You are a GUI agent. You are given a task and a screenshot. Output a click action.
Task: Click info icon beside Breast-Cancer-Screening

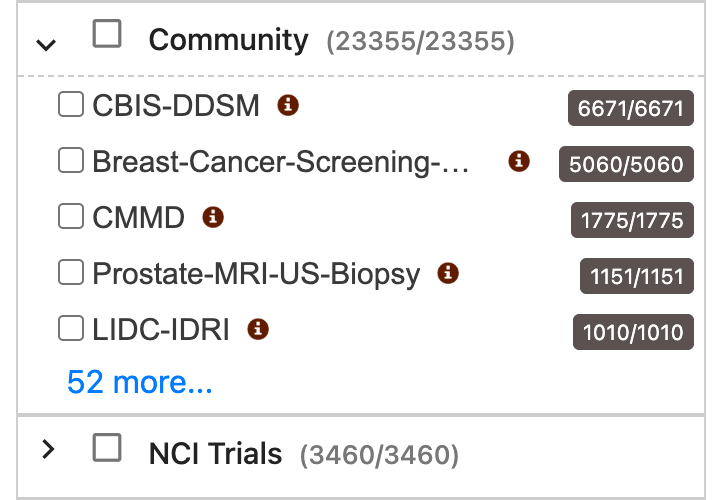click(x=519, y=161)
